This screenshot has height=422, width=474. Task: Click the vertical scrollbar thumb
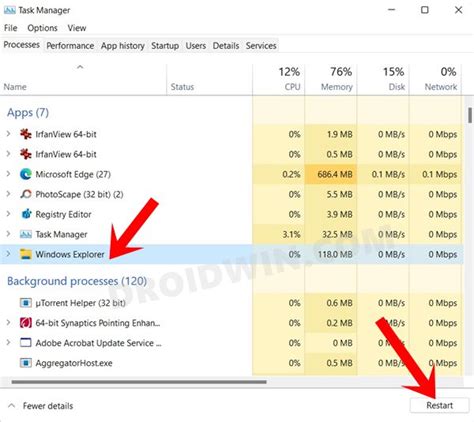[x=470, y=115]
